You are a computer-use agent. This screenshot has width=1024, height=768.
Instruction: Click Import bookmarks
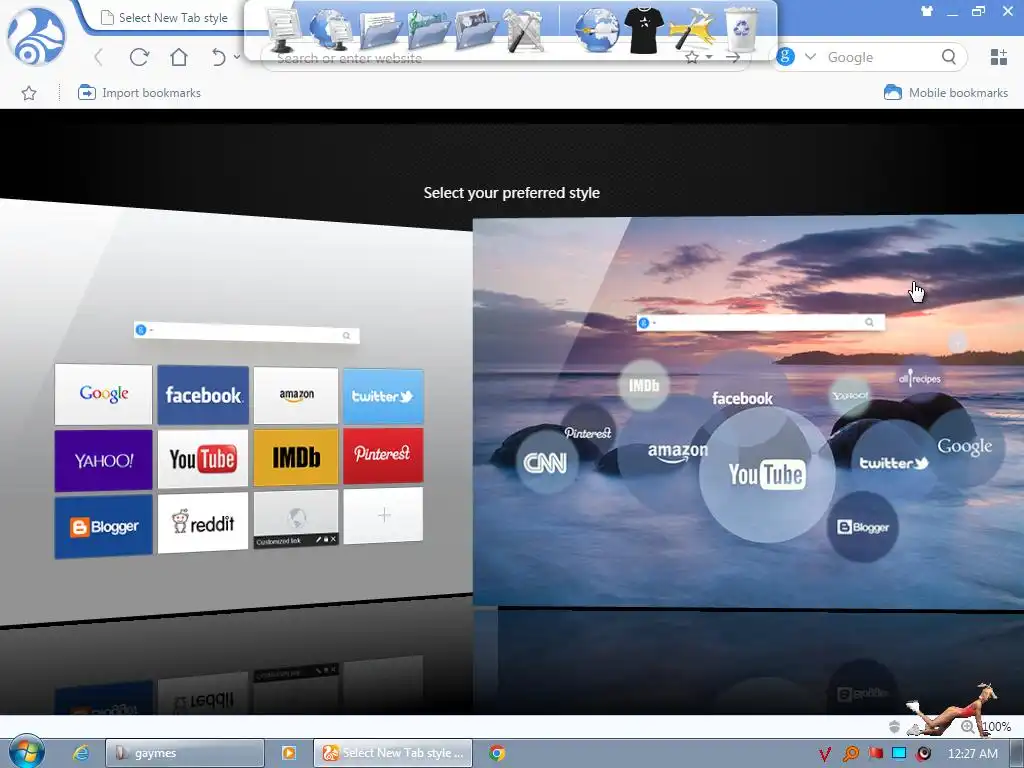tap(139, 93)
